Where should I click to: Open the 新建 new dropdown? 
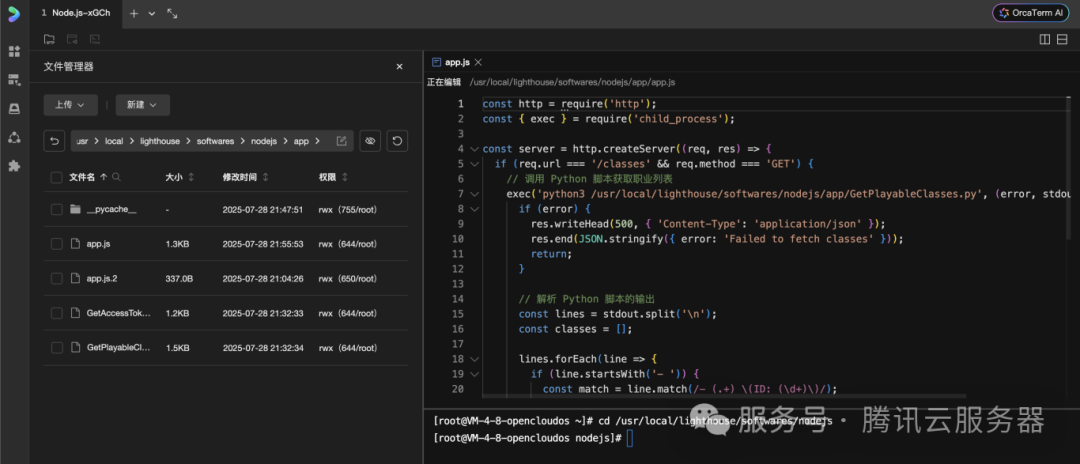click(143, 105)
